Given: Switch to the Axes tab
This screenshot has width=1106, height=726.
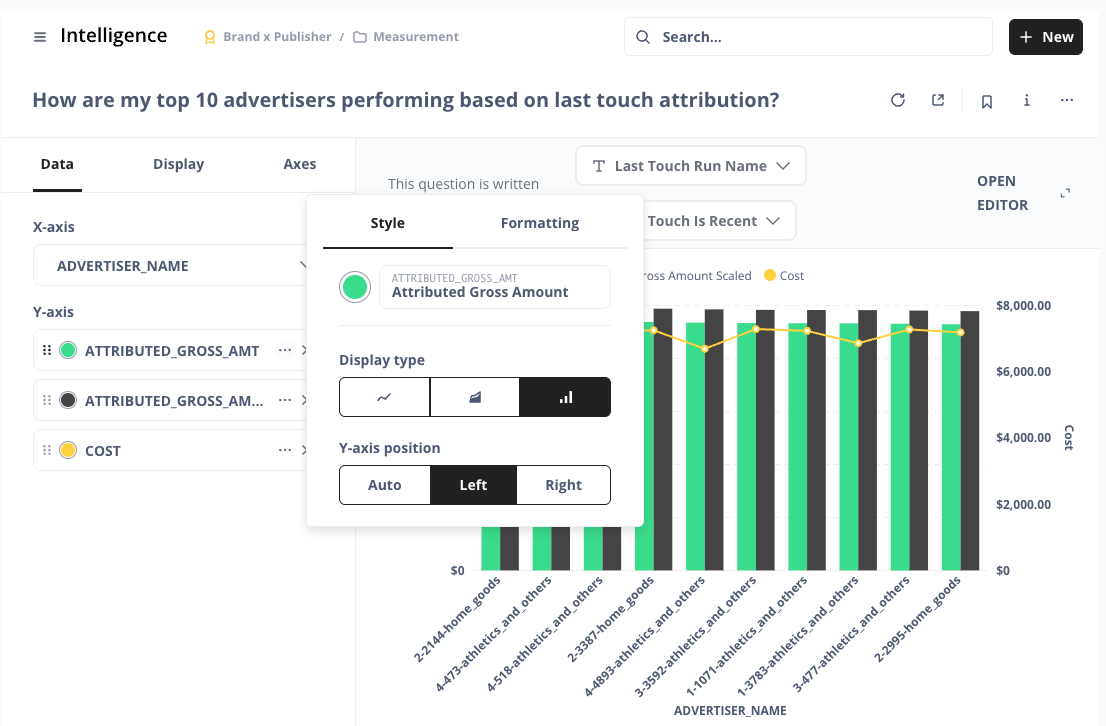Looking at the screenshot, I should click(300, 164).
